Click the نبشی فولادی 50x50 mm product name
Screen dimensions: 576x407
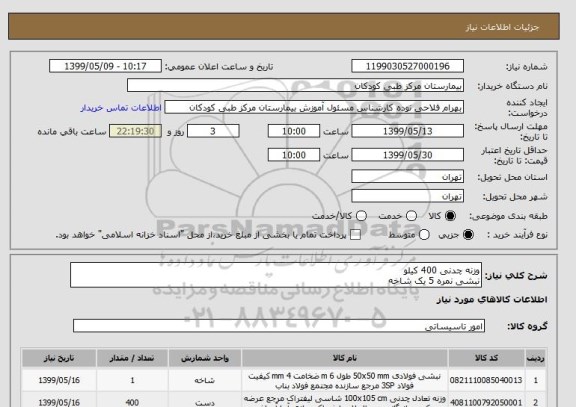coord(345,381)
